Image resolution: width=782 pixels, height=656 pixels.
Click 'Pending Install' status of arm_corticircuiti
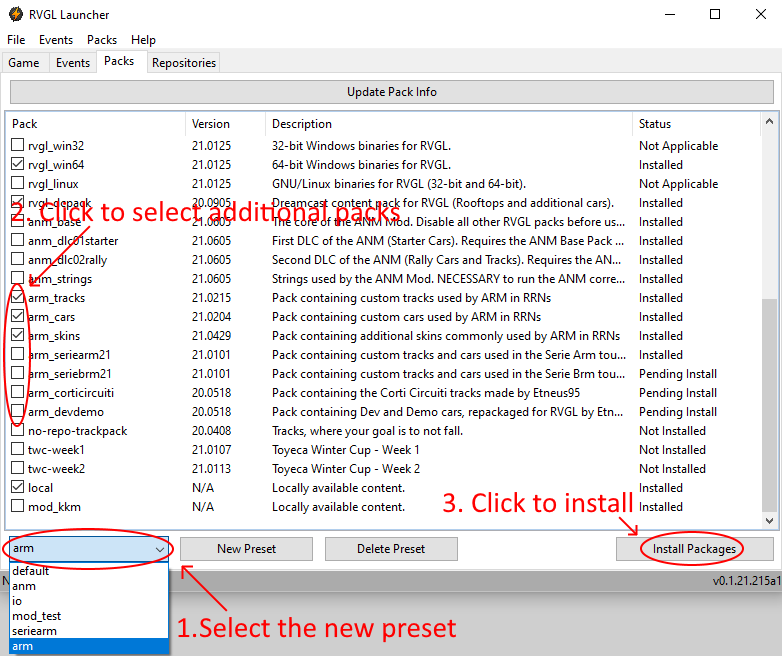[678, 393]
